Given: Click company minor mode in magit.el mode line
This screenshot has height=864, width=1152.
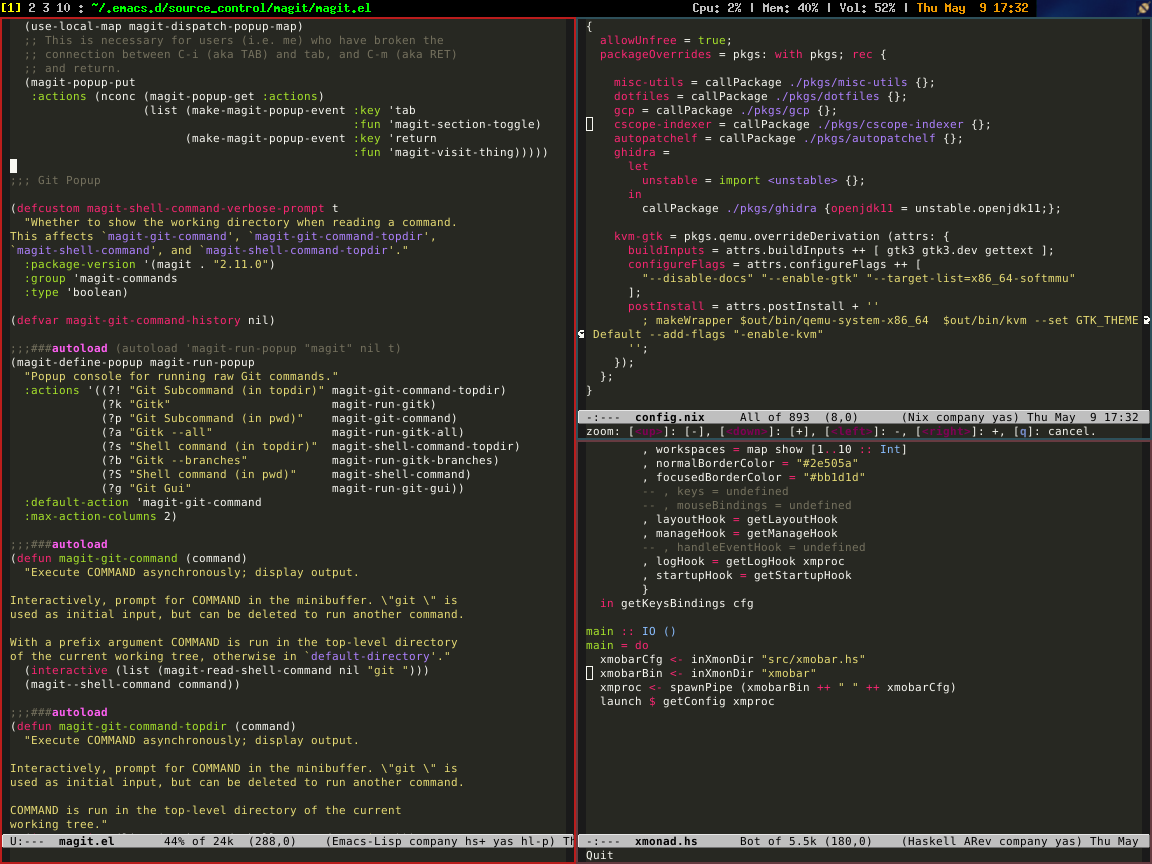Looking at the screenshot, I should [x=433, y=841].
